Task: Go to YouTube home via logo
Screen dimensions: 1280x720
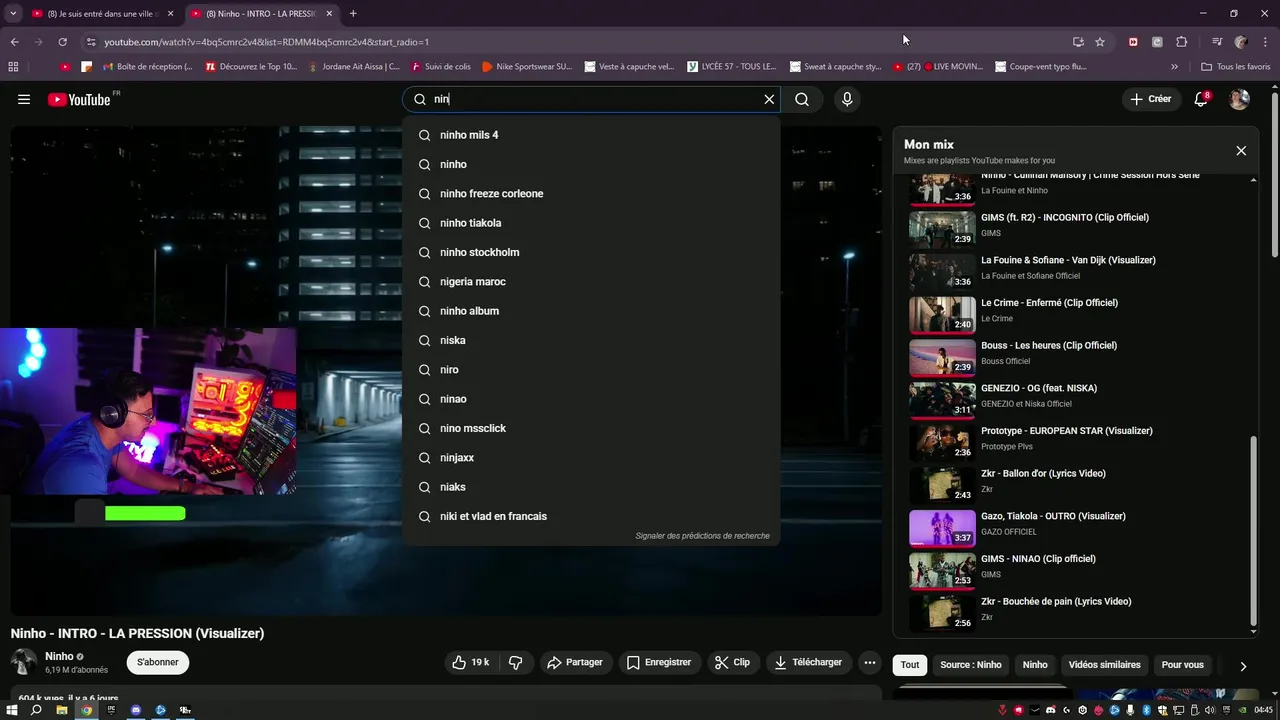Action: tap(79, 99)
